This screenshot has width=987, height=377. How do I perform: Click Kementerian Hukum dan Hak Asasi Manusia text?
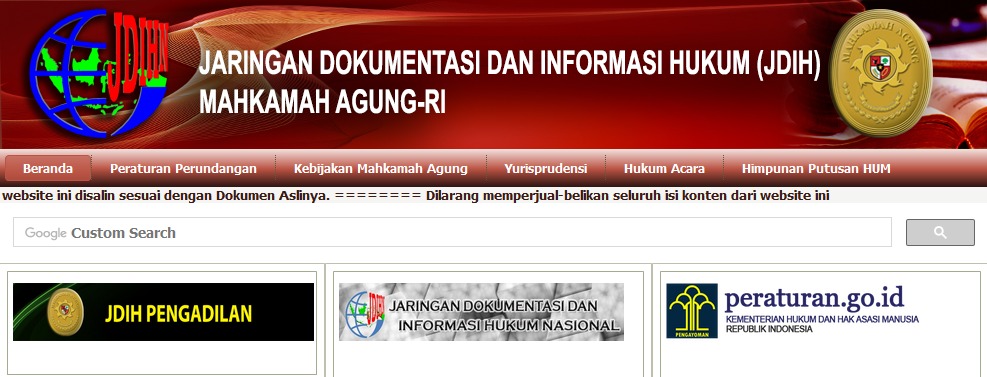(822, 319)
